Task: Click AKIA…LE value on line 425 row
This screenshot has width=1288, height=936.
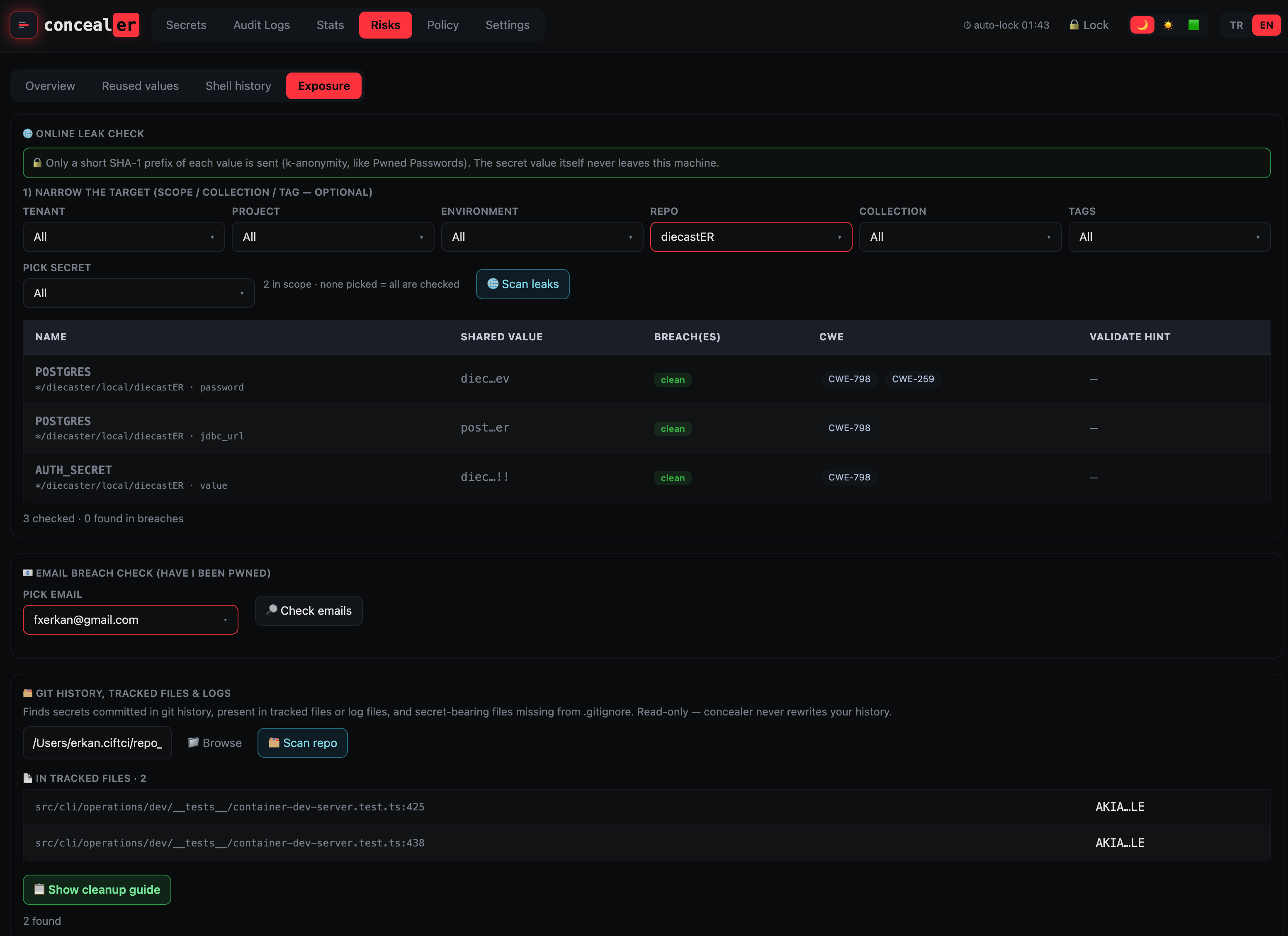Action: click(x=1119, y=807)
